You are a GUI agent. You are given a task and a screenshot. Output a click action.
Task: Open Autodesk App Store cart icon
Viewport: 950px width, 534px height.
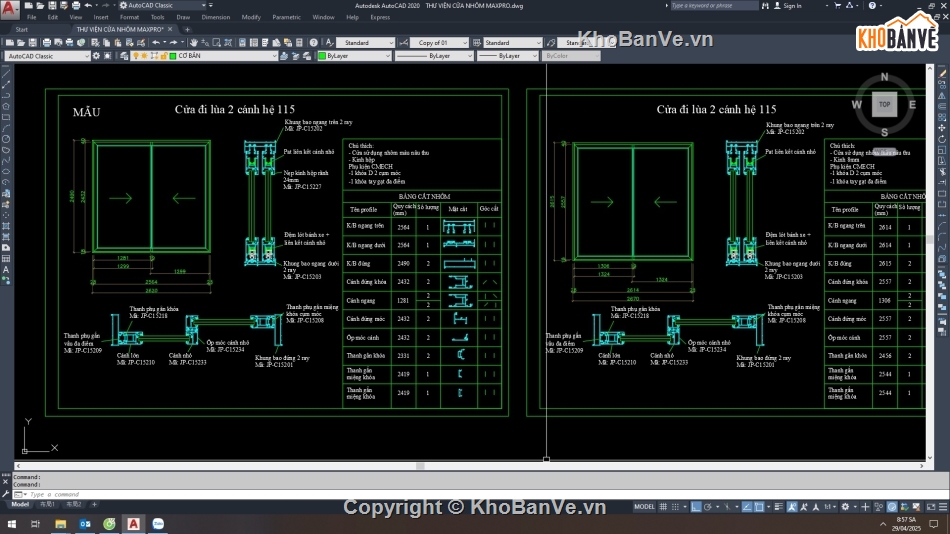coord(837,5)
